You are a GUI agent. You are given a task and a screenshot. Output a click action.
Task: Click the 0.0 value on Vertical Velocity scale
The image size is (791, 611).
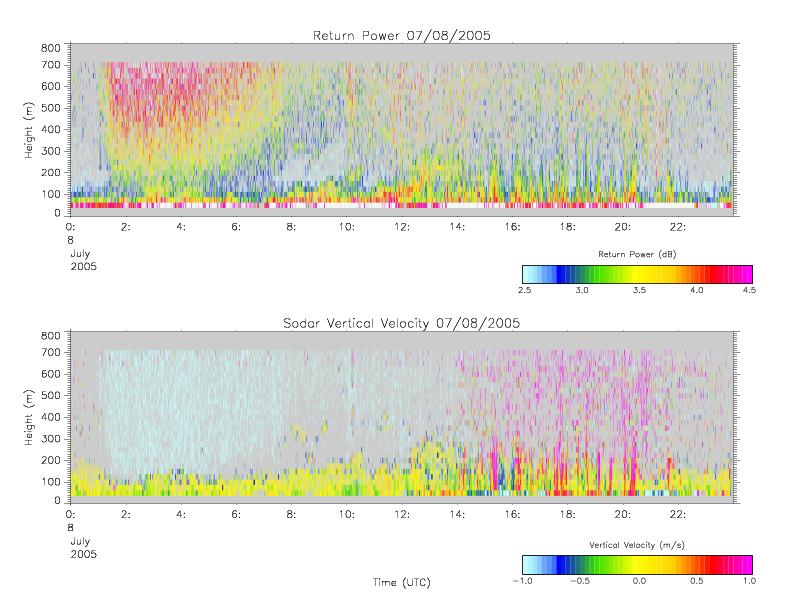pyautogui.click(x=640, y=581)
